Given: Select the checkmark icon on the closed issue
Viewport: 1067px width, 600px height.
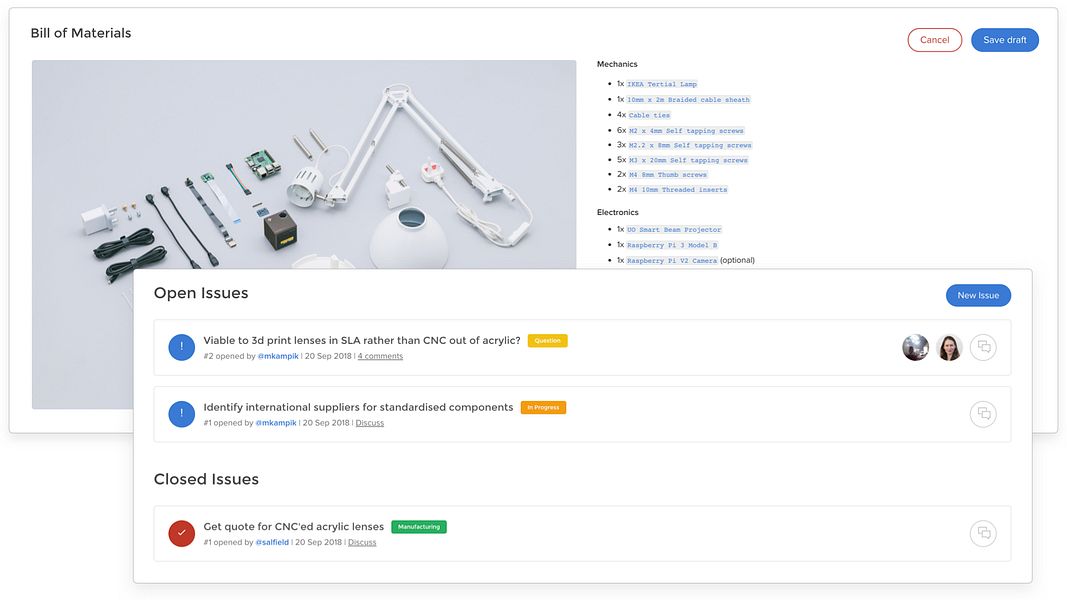Looking at the screenshot, I should [181, 533].
